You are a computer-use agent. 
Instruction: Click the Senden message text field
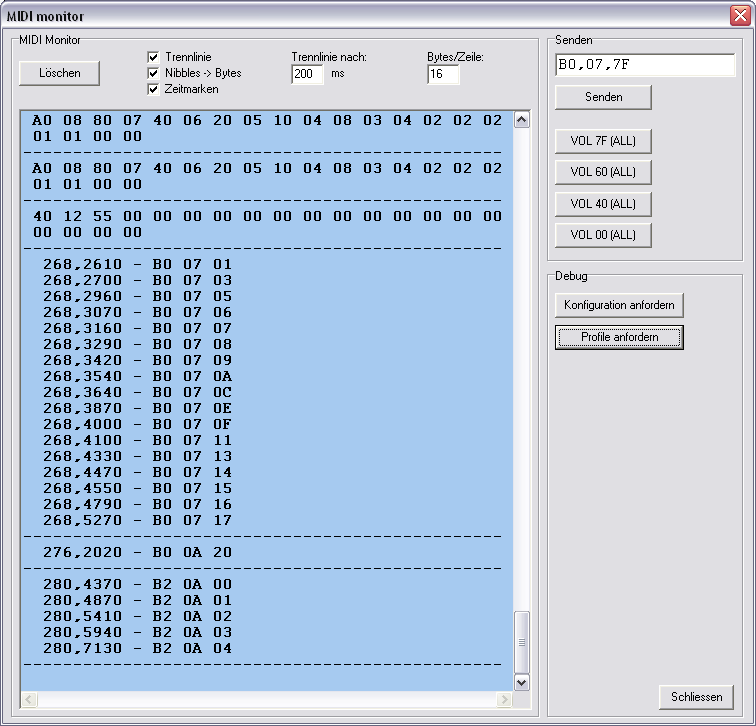(644, 65)
